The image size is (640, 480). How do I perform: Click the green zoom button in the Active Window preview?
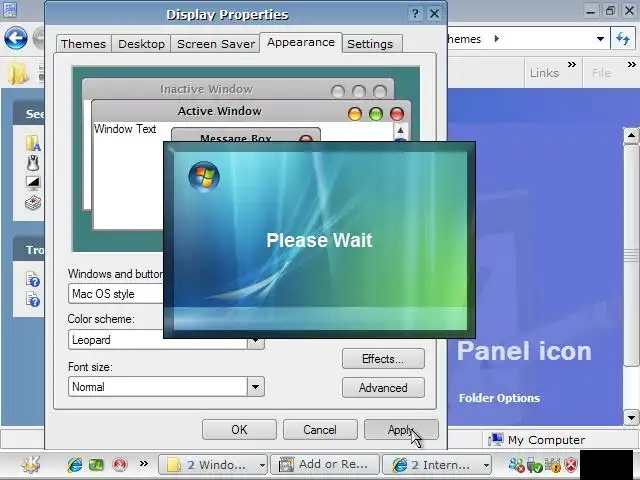click(x=376, y=113)
